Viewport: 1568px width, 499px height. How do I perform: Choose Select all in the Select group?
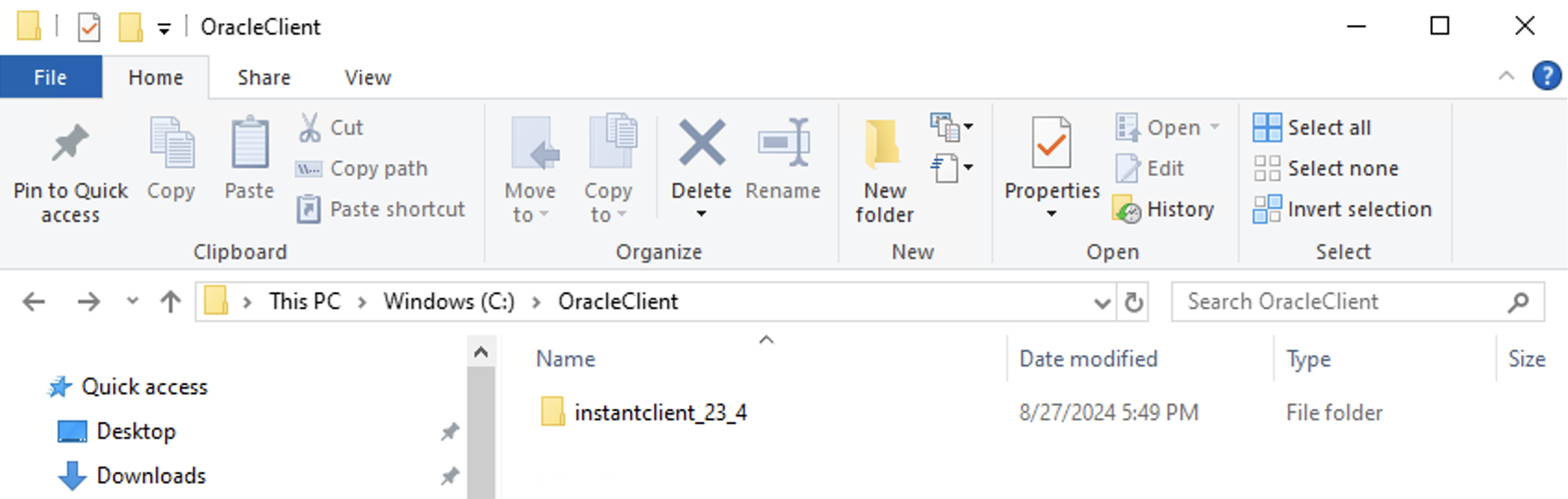pos(1311,127)
